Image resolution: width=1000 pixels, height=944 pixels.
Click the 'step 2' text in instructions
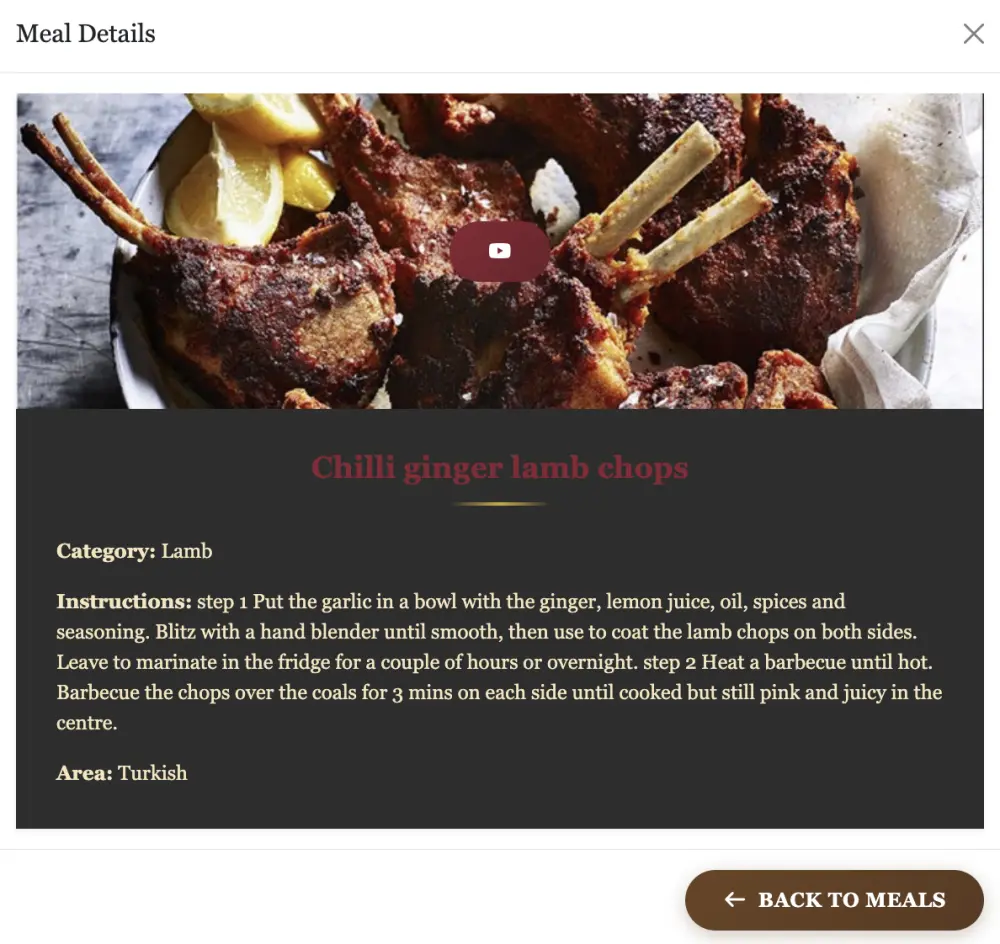(x=669, y=662)
